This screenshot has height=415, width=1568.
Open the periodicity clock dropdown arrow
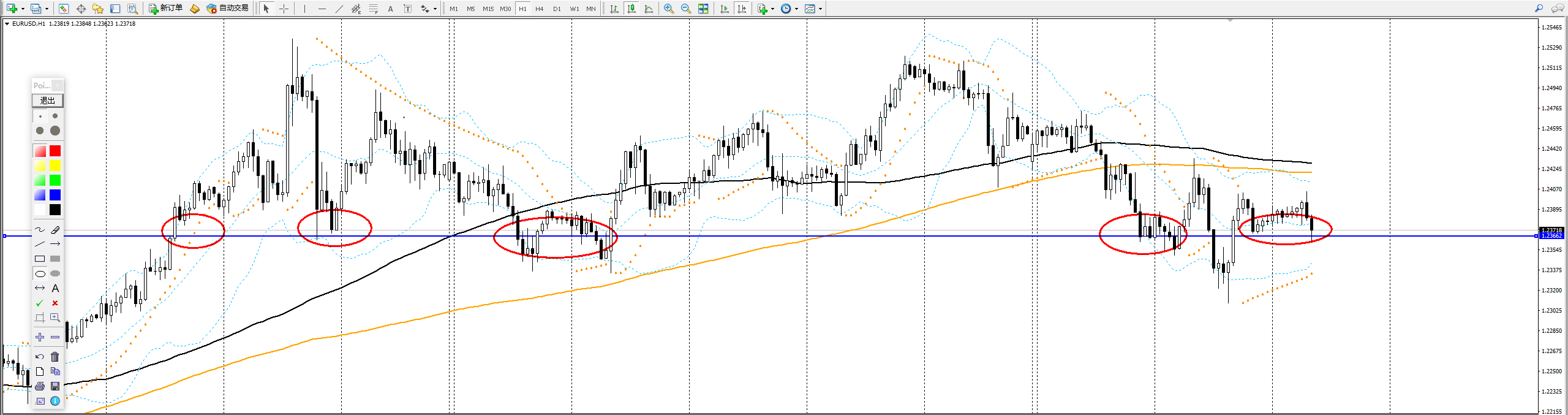click(796, 9)
